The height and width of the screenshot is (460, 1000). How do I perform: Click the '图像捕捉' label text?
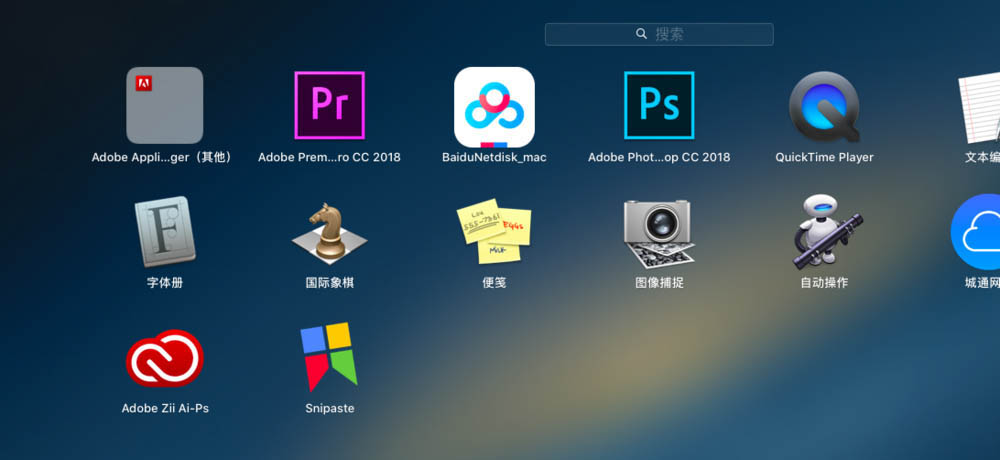(x=659, y=283)
